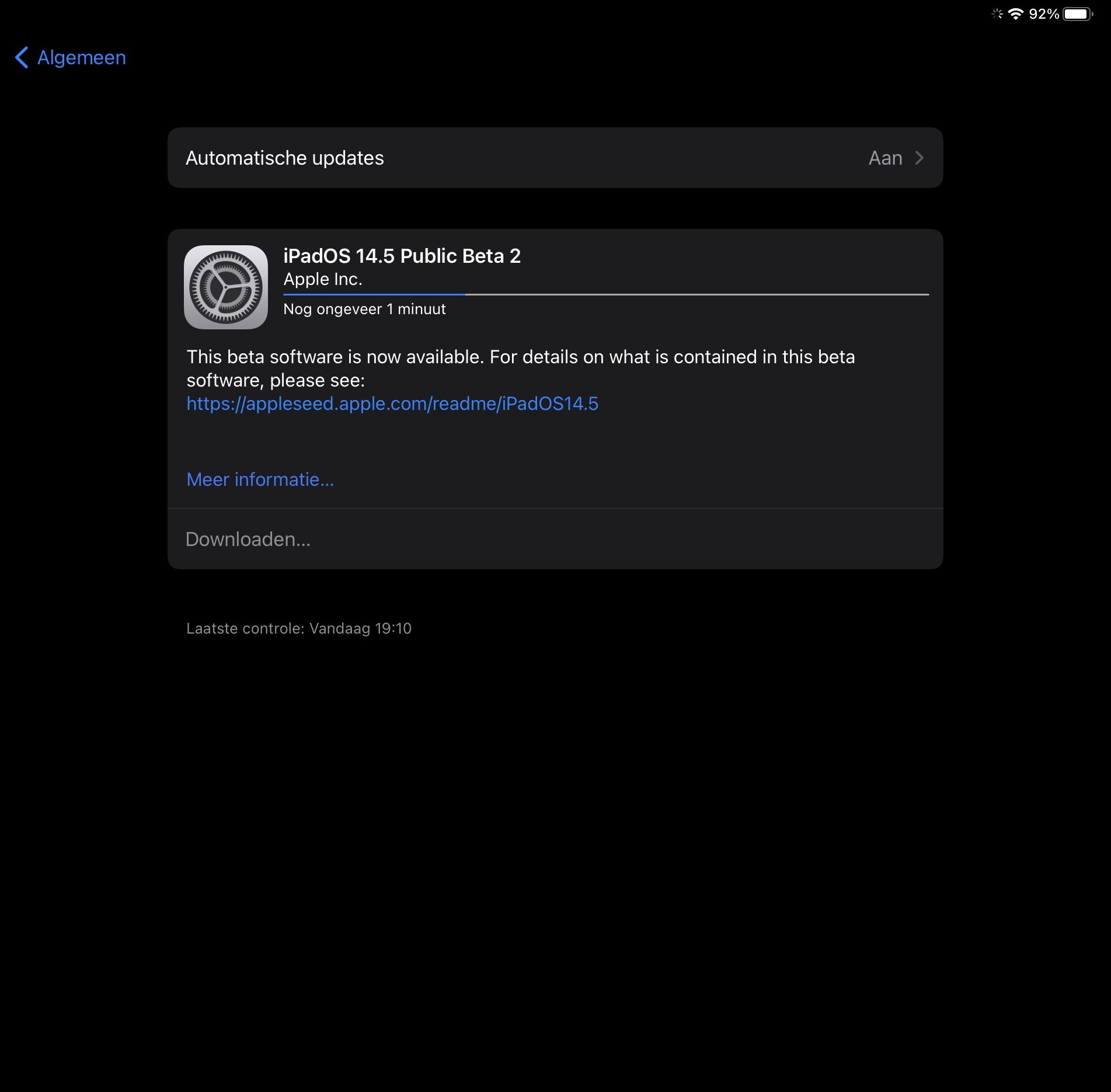
Task: Open the appleseed.apple.com readme link
Action: pyautogui.click(x=392, y=404)
